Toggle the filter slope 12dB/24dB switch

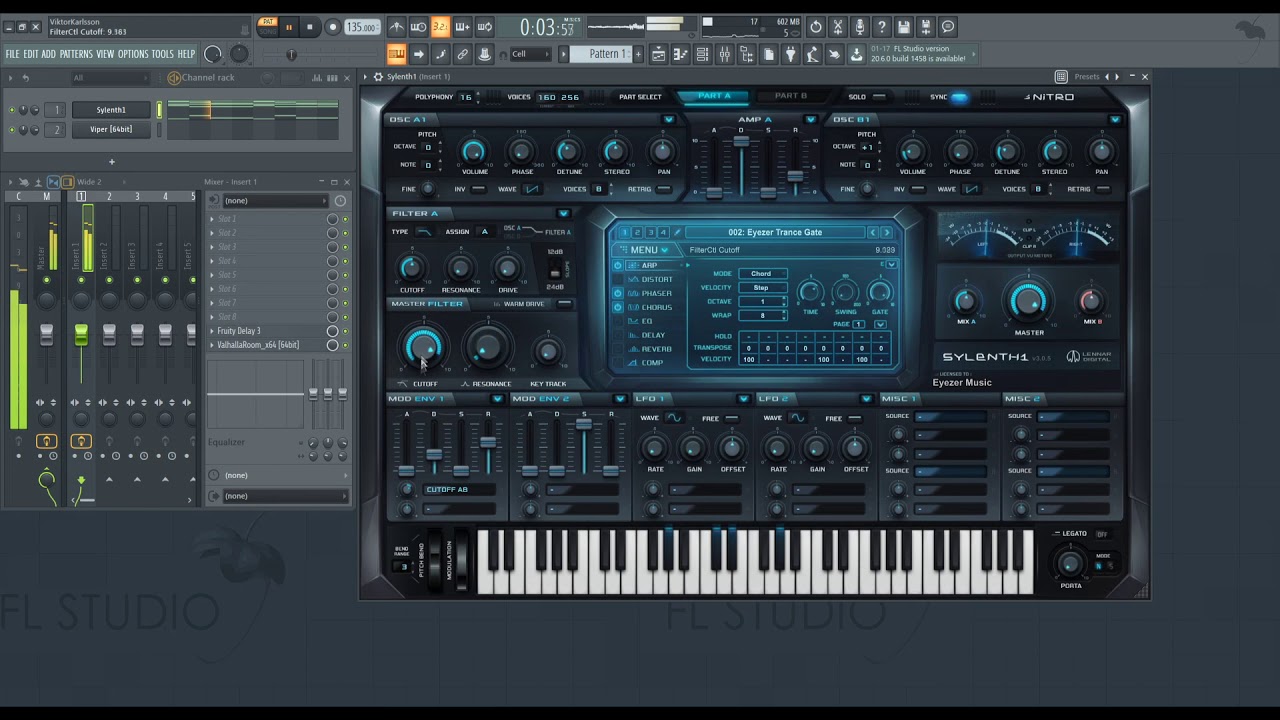pyautogui.click(x=555, y=270)
